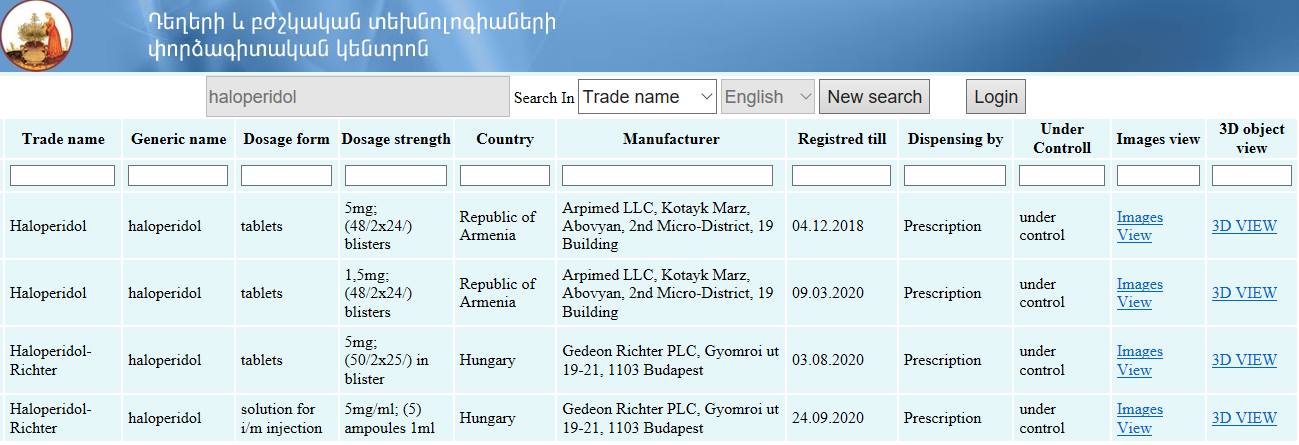
Task: Click the Images view column header
Action: [x=1158, y=139]
